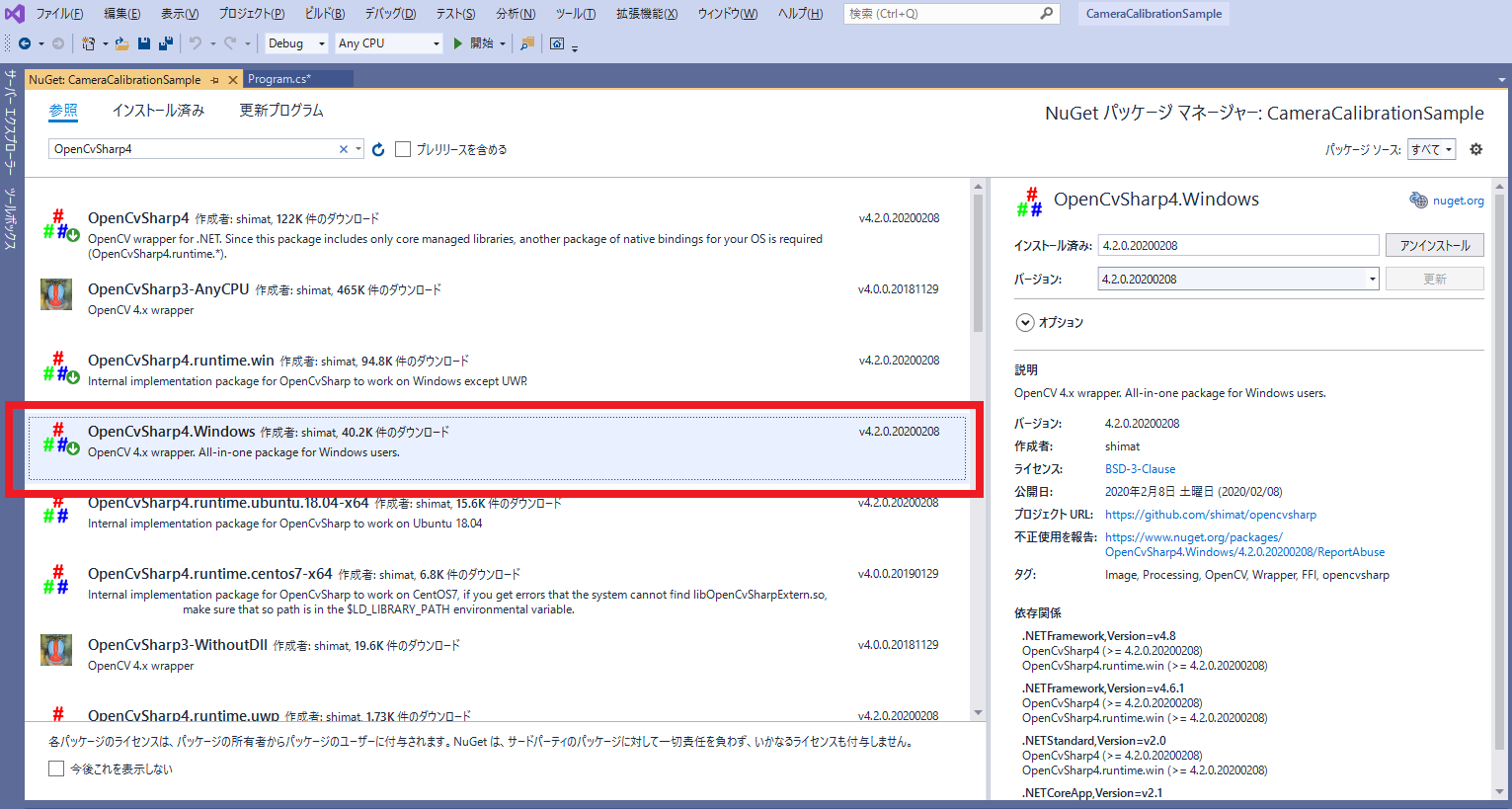Check the don't show this again checkbox
The image size is (1512, 809).
point(56,769)
